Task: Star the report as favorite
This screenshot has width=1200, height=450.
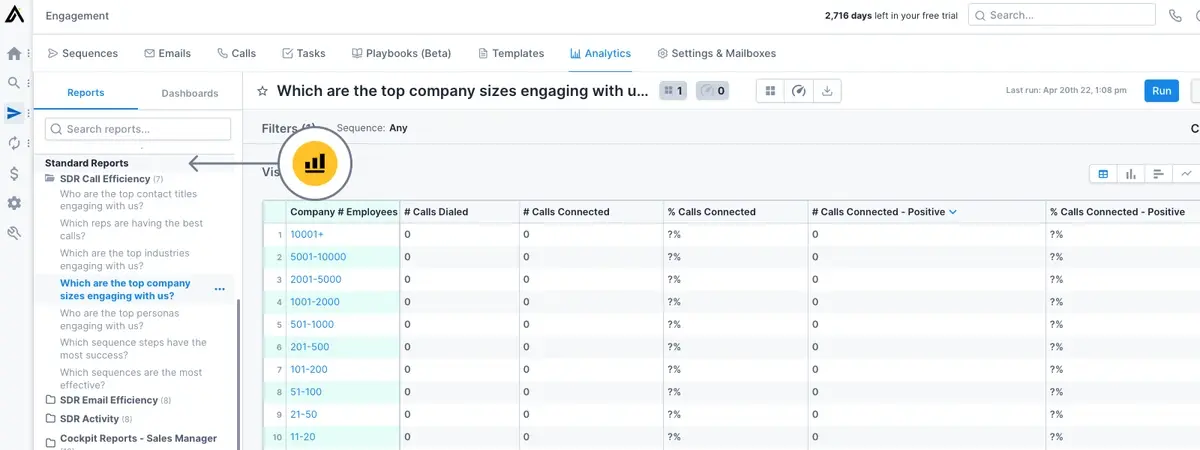Action: tap(262, 91)
